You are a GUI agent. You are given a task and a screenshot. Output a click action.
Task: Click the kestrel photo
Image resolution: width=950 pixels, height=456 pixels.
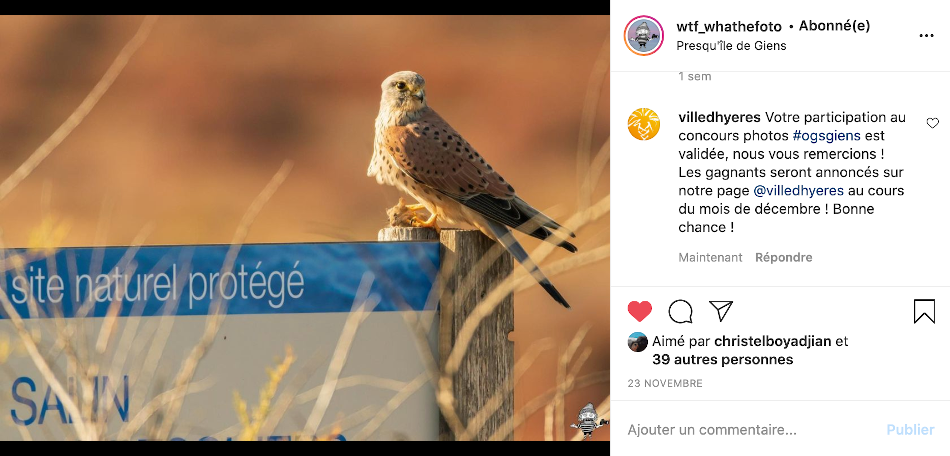tap(305, 228)
